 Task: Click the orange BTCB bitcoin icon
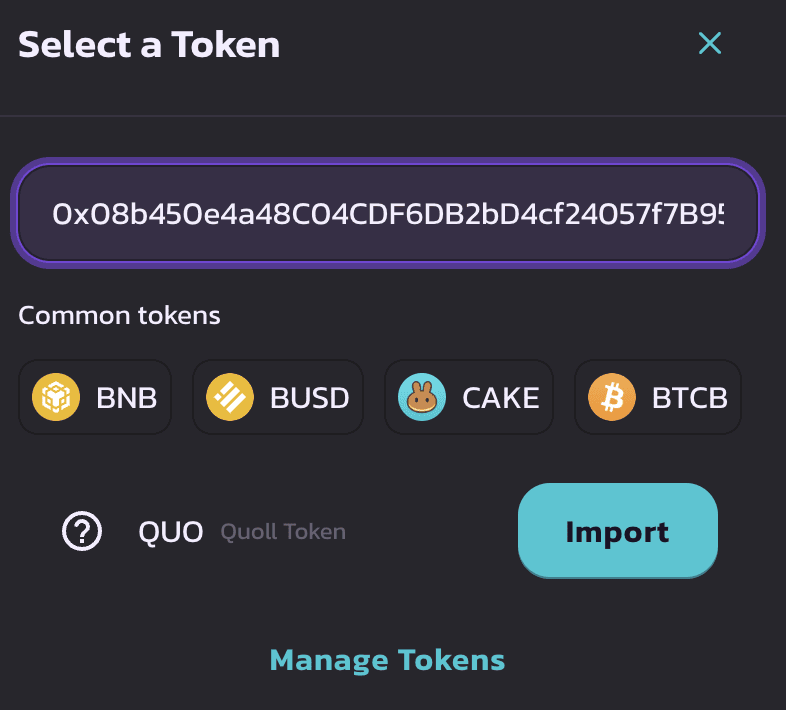point(612,397)
